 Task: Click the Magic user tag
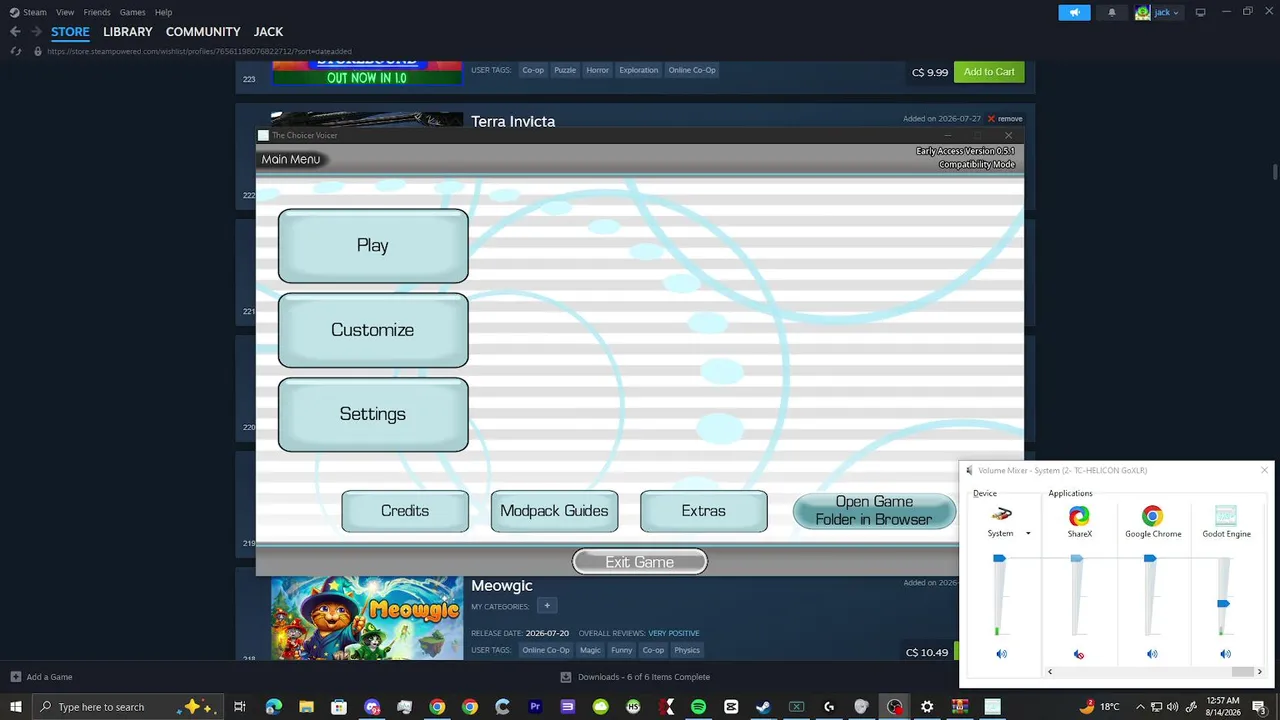click(x=590, y=650)
